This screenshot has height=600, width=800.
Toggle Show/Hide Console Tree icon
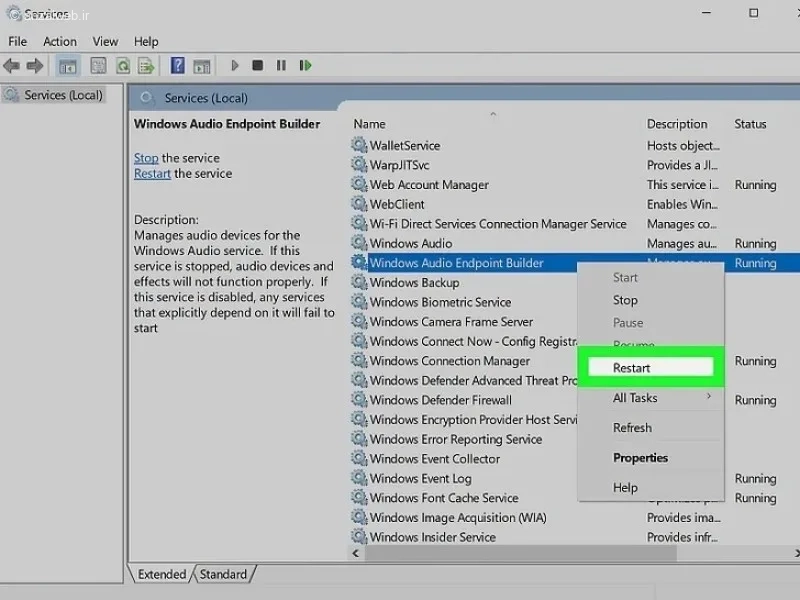pos(67,66)
